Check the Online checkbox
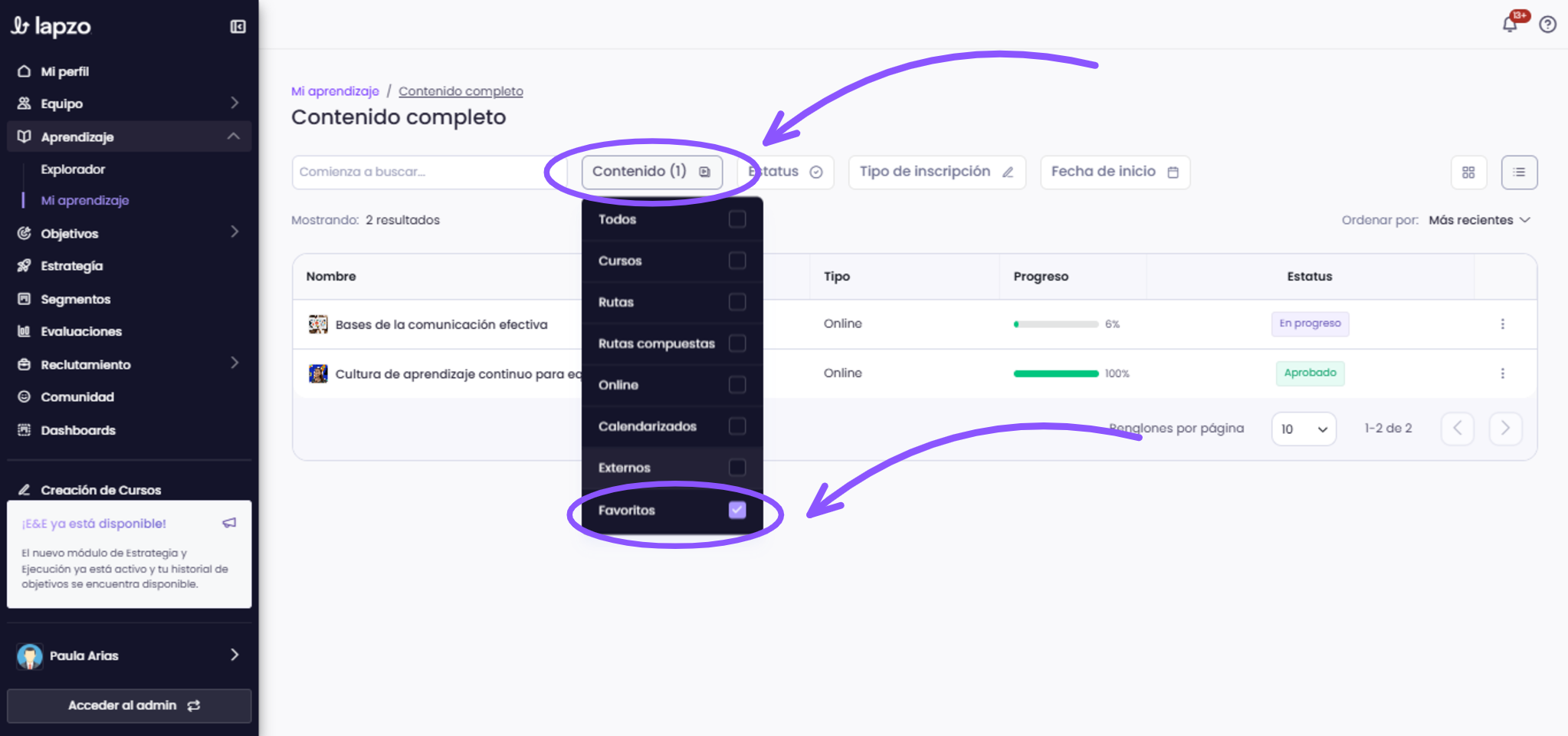 pos(737,385)
